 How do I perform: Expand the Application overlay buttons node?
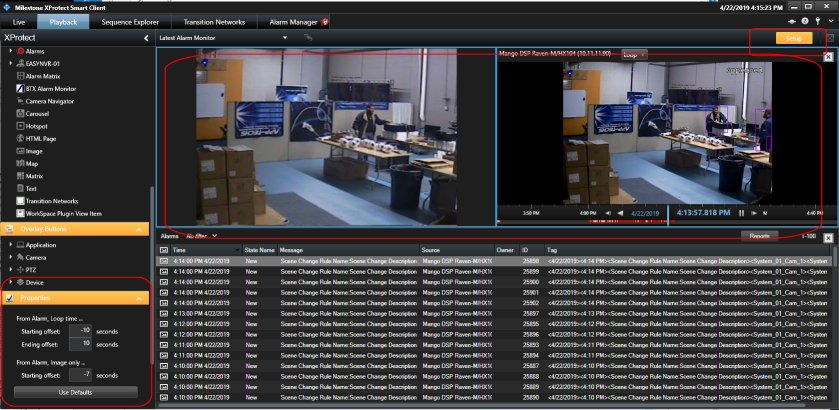[x=11, y=245]
